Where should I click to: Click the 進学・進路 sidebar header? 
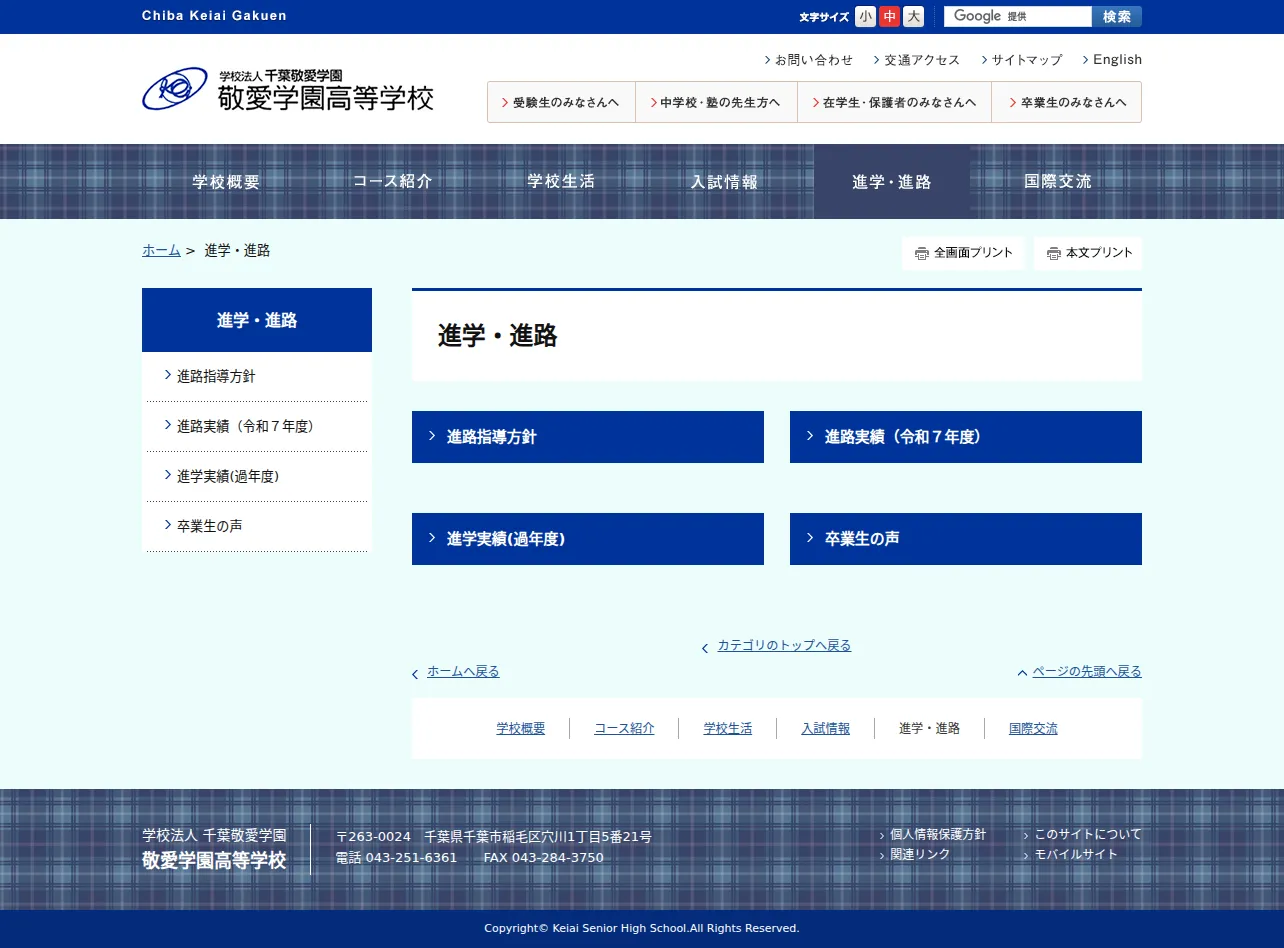[257, 320]
